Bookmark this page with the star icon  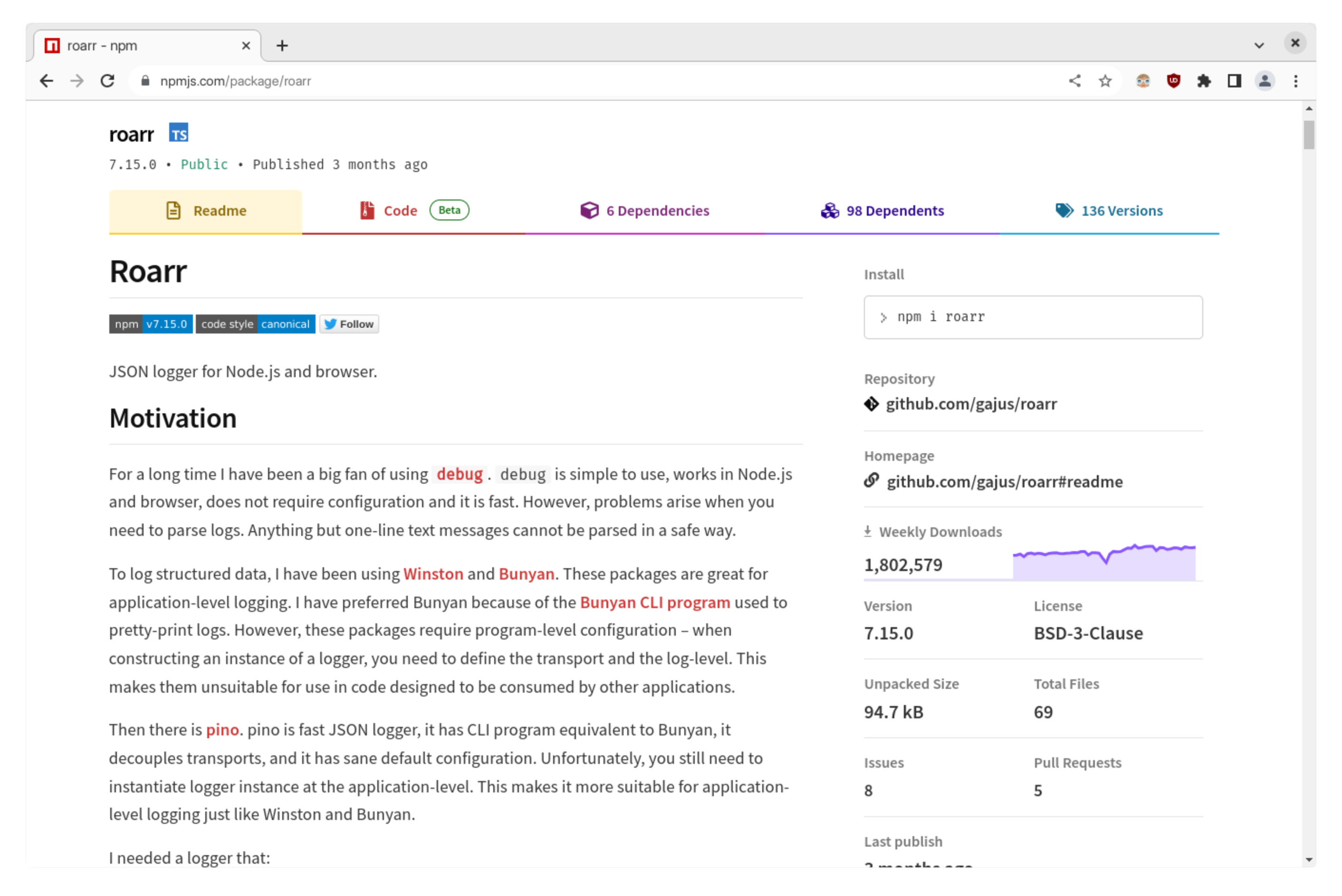coord(1105,81)
